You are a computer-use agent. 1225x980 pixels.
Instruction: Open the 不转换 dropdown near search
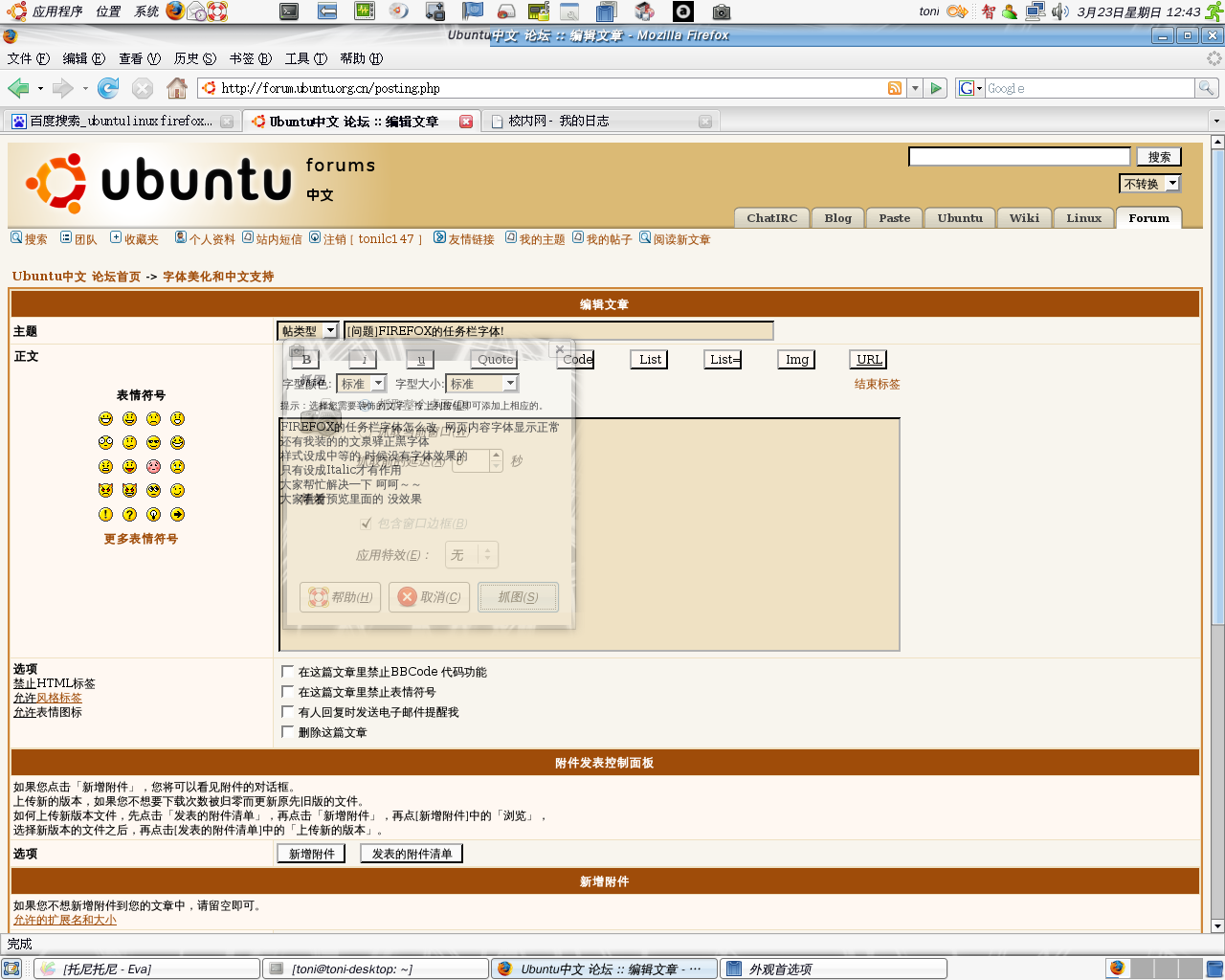[1149, 183]
